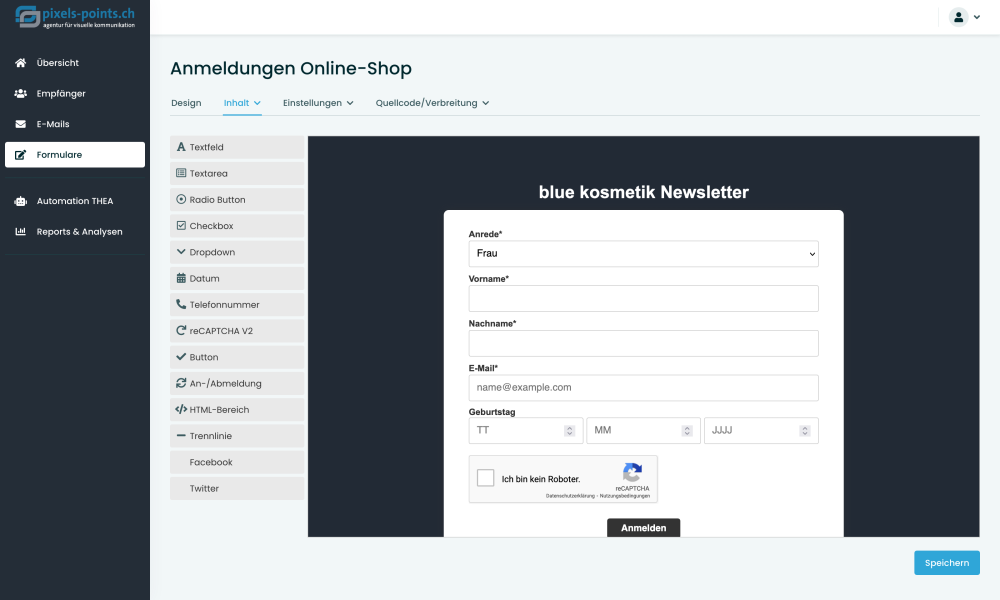Image resolution: width=1000 pixels, height=600 pixels.
Task: Click into the MM month field
Action: point(643,430)
